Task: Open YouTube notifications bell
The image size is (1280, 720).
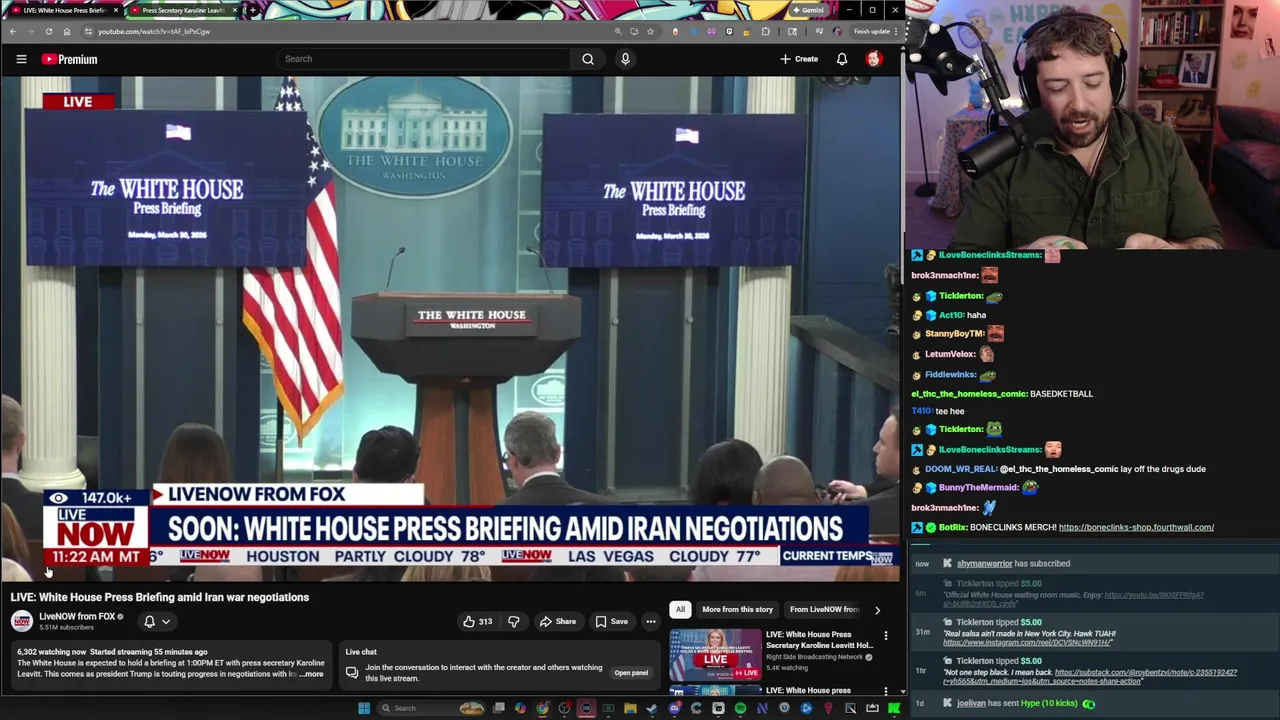Action: [x=842, y=59]
